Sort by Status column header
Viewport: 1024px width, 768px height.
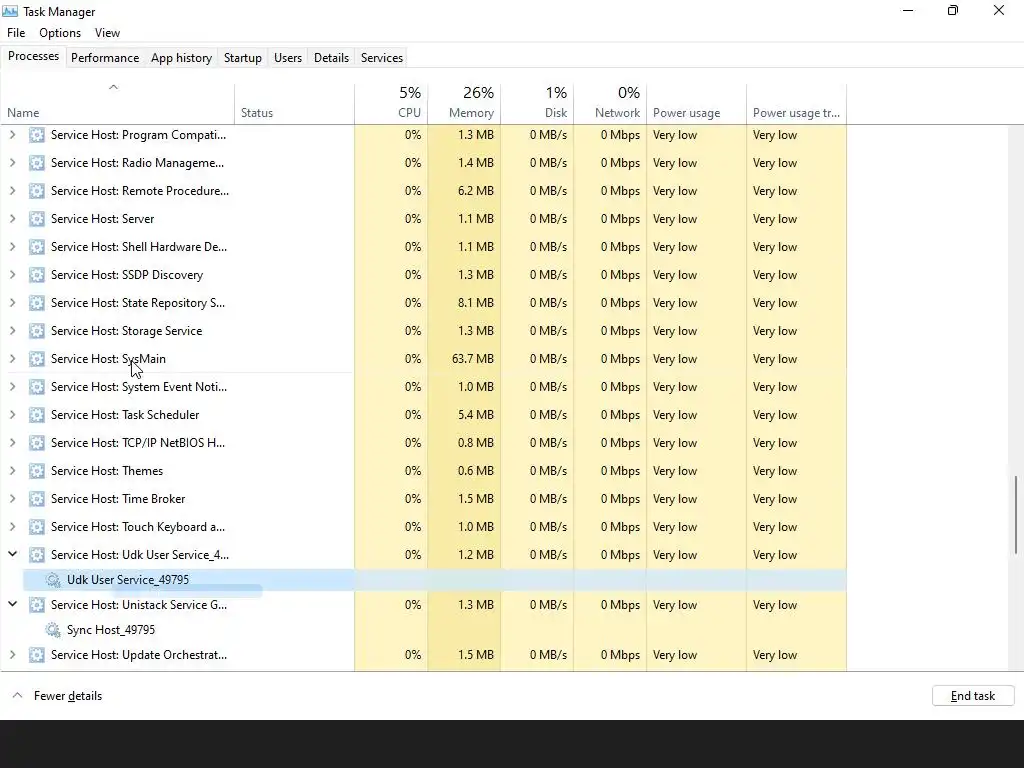295,104
